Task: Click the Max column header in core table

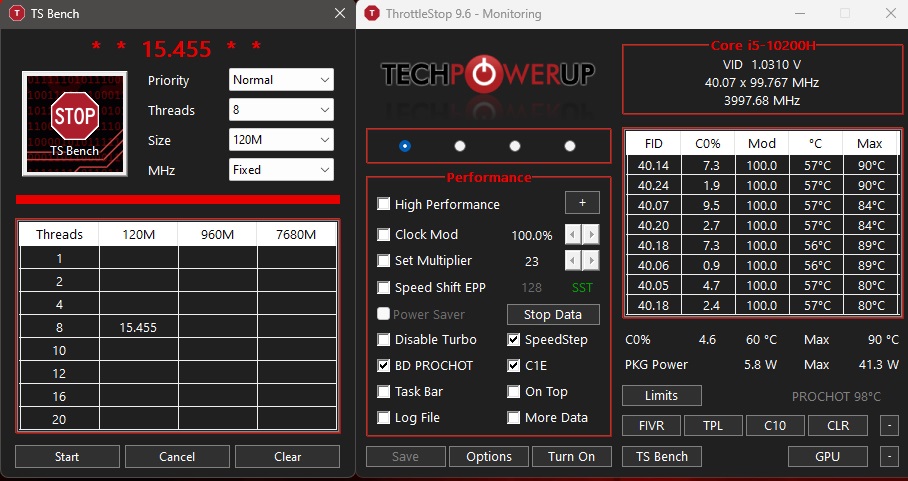Action: pyautogui.click(x=870, y=144)
